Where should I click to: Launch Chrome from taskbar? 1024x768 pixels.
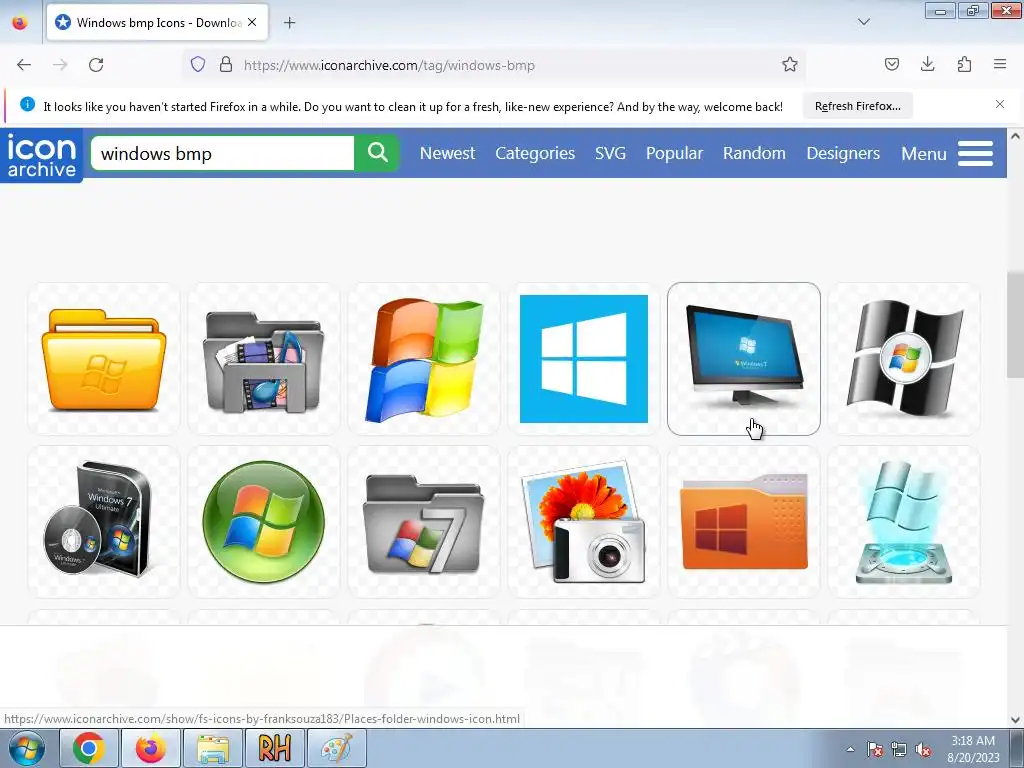point(89,748)
